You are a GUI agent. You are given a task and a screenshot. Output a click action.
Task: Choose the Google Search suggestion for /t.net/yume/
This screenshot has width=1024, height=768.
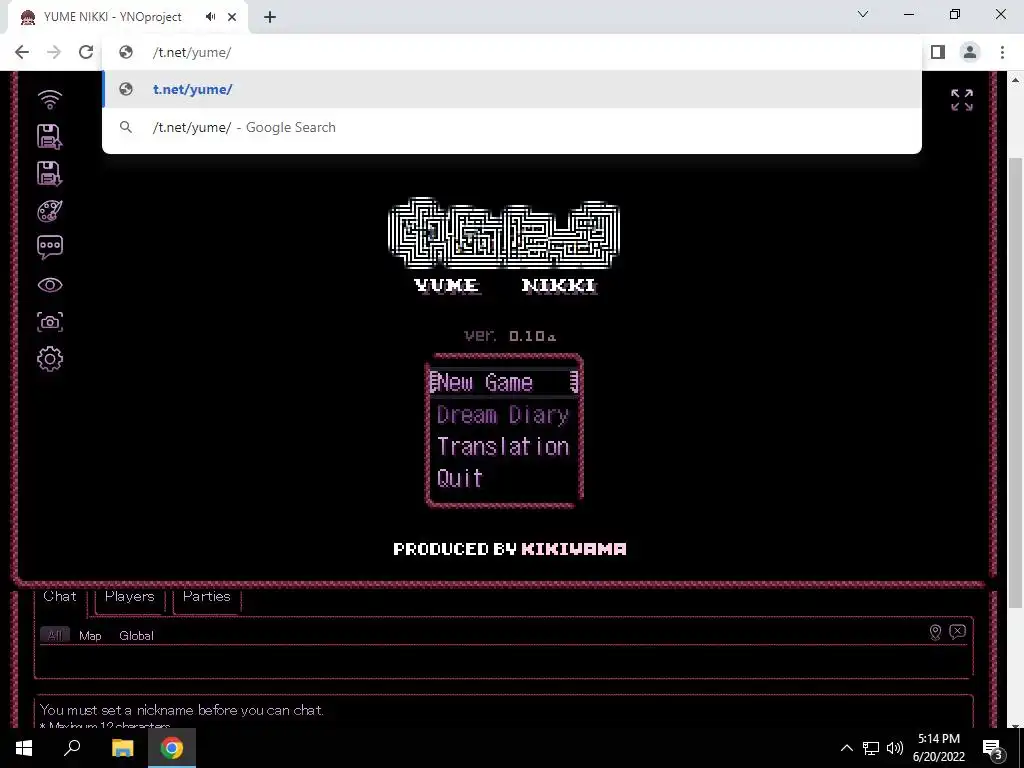(512, 127)
